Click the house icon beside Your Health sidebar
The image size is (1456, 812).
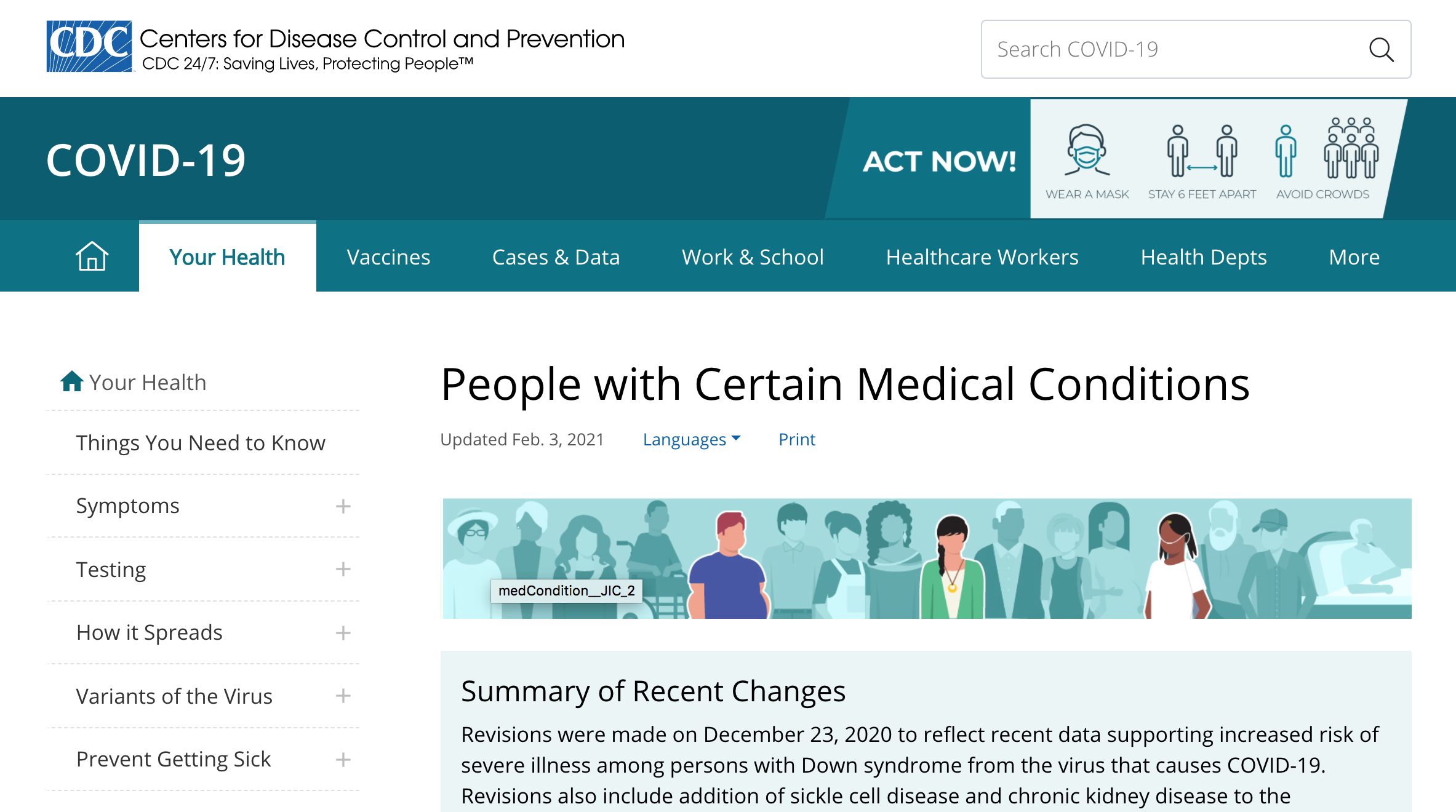71,382
